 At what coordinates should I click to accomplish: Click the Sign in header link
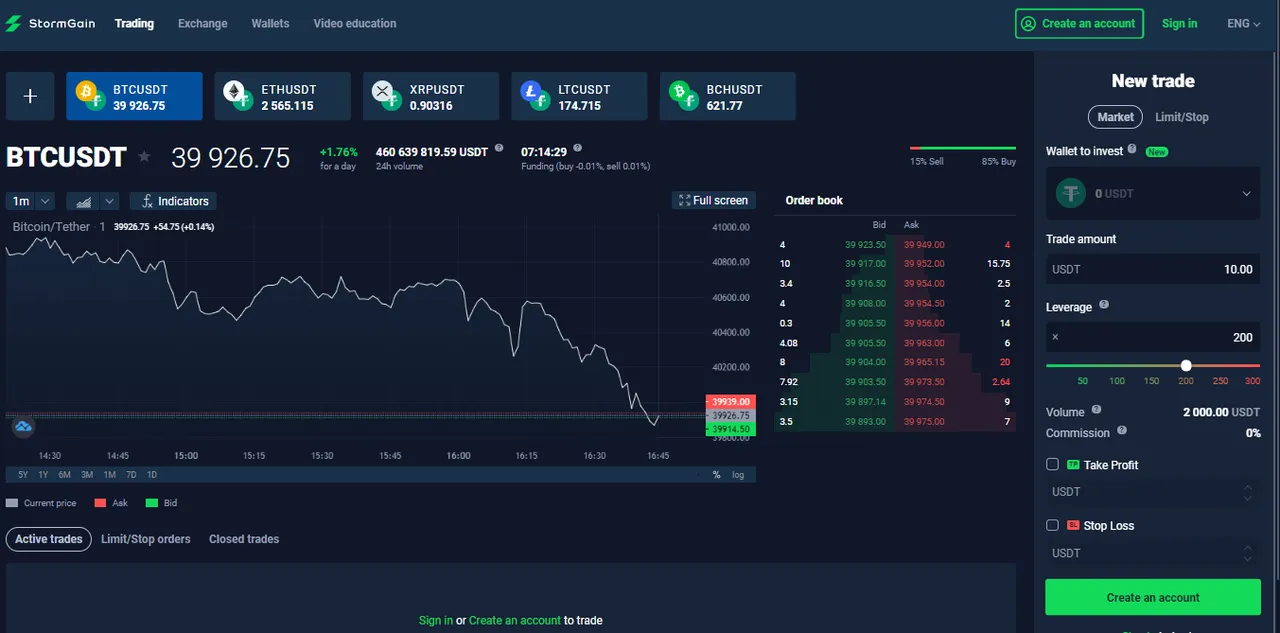click(1179, 23)
